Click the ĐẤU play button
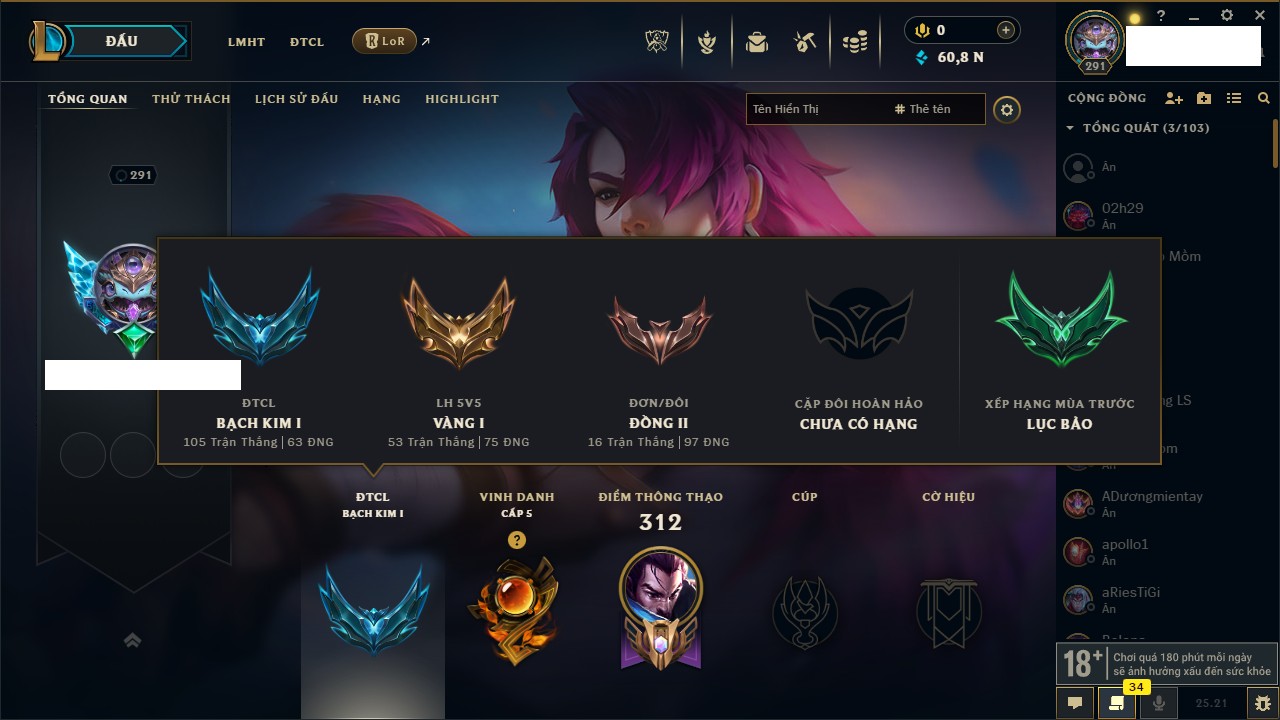1280x720 pixels. point(121,41)
